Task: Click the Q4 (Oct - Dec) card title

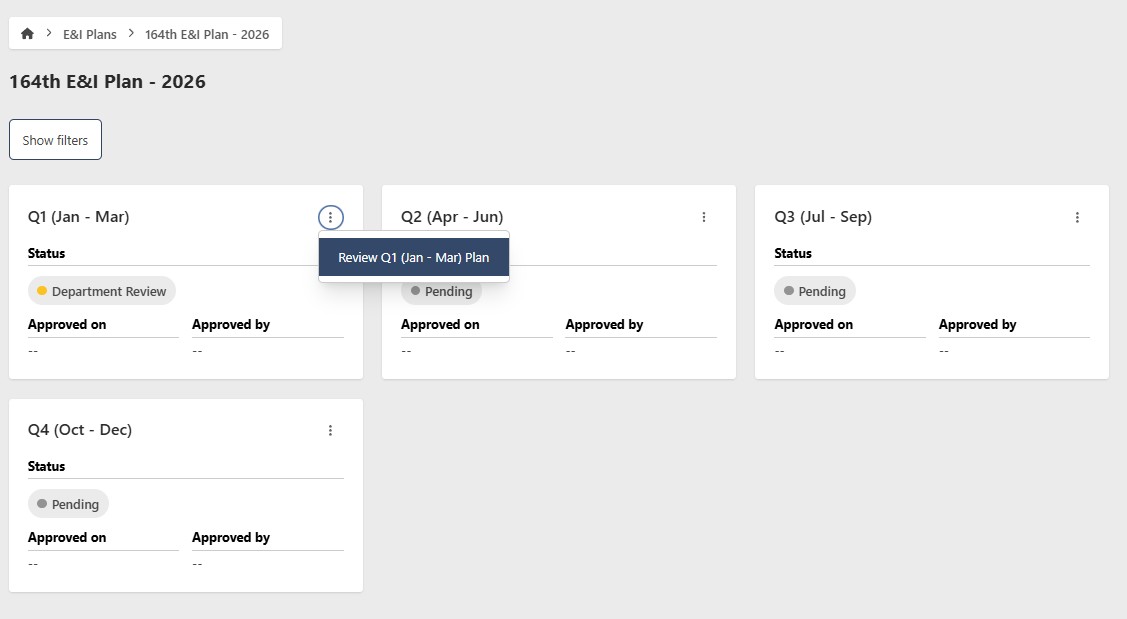Action: click(80, 430)
